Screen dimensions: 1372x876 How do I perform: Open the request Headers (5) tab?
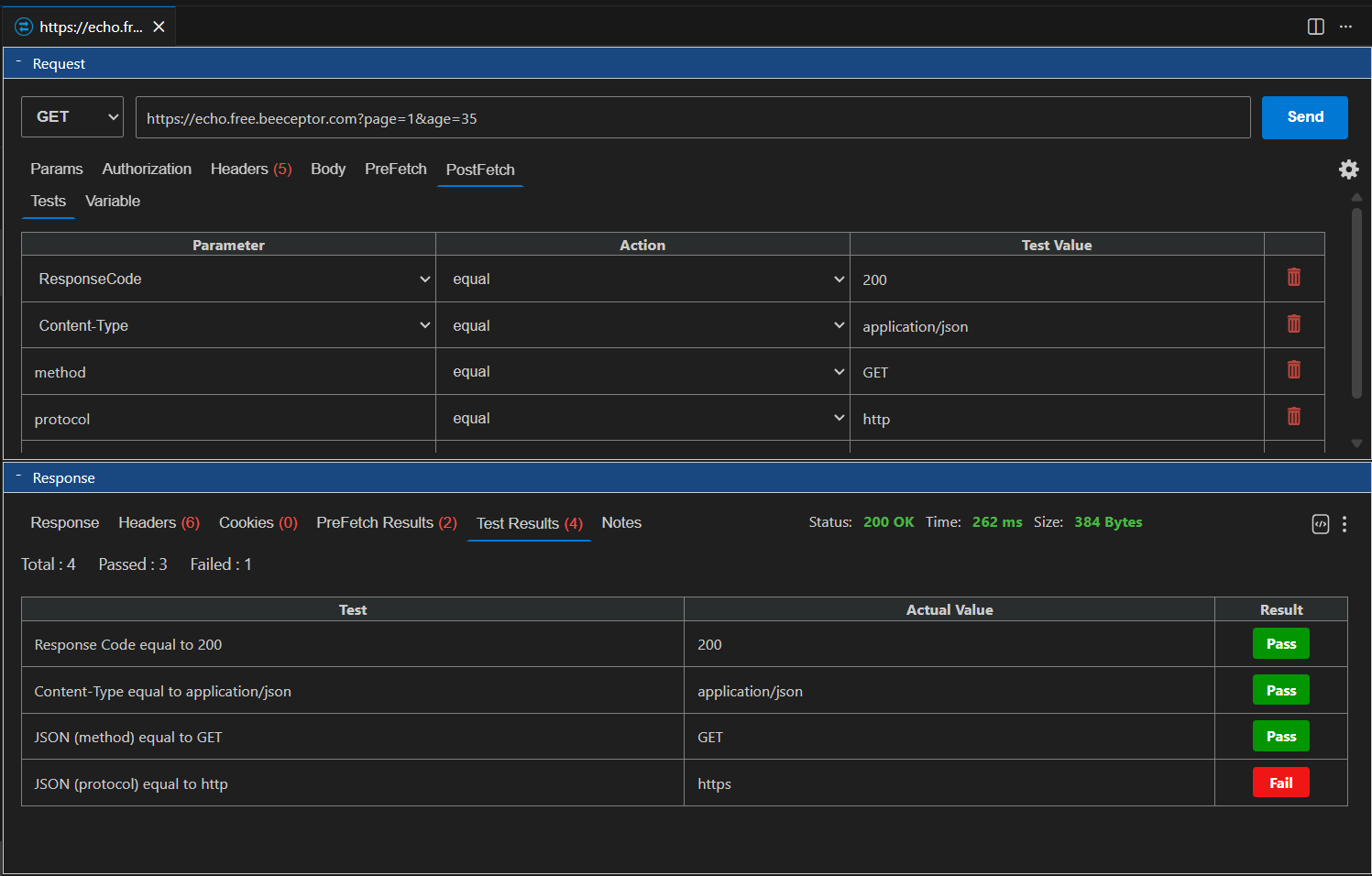point(251,169)
